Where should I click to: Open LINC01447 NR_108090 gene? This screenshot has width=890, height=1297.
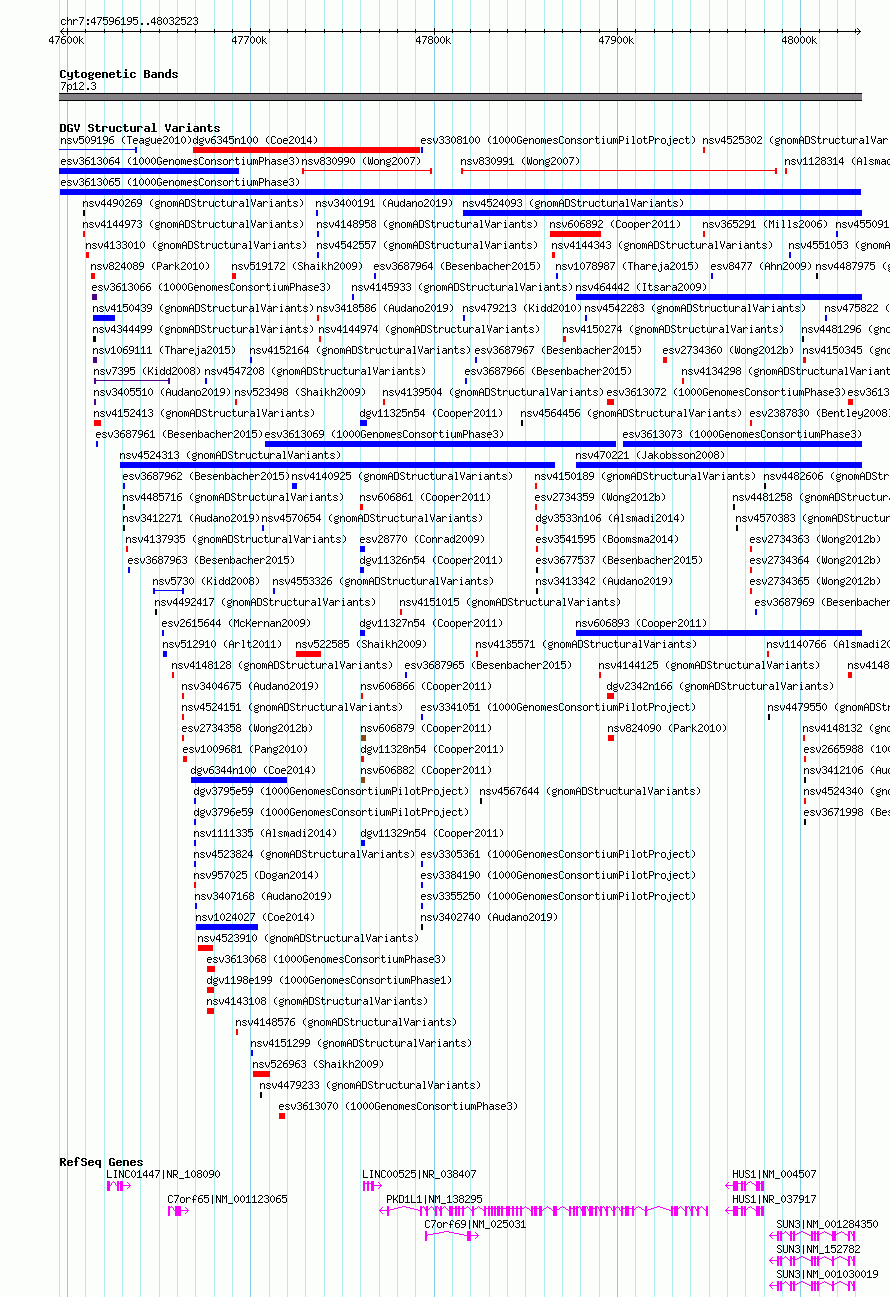coord(163,1174)
